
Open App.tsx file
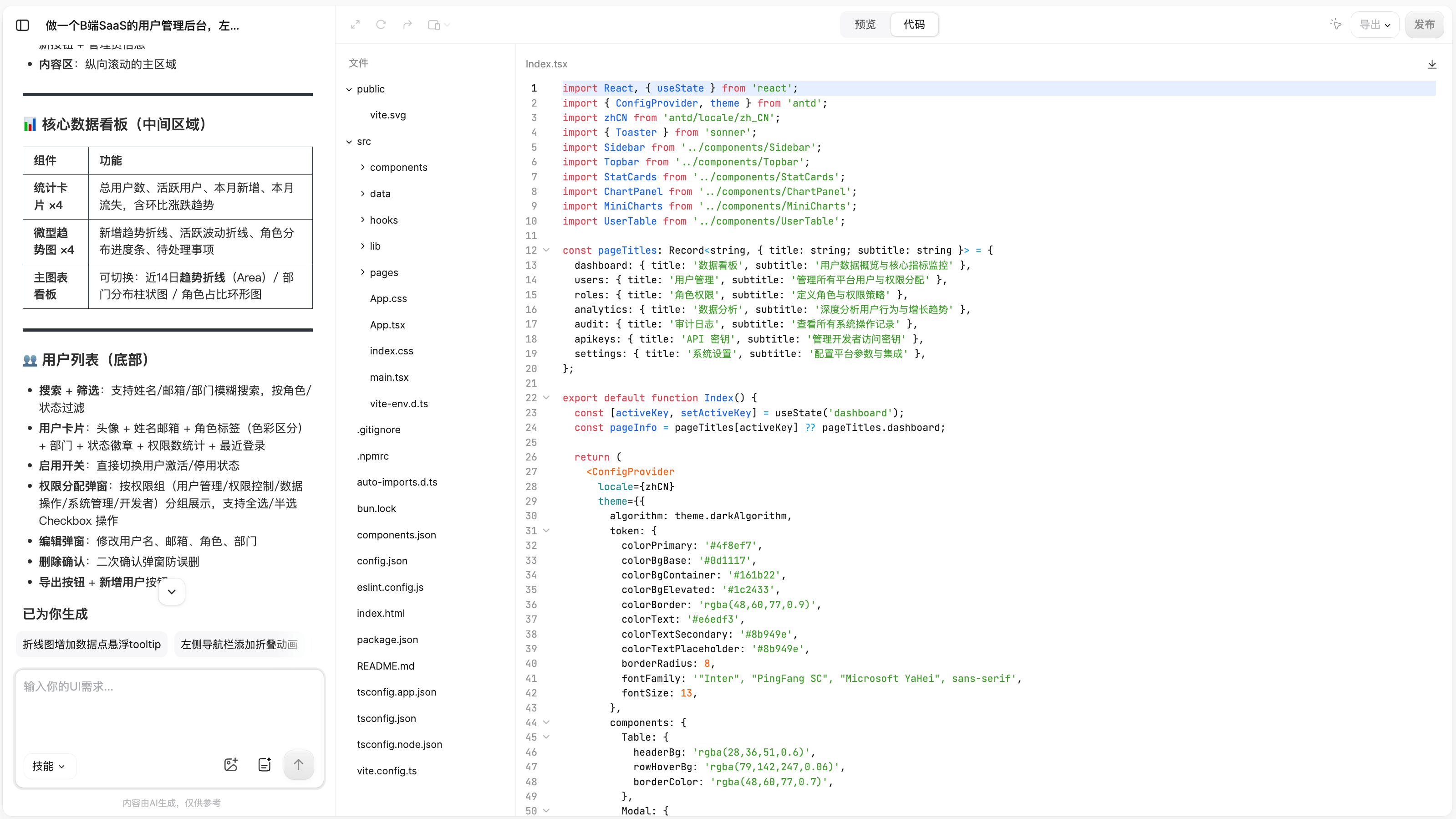tap(387, 325)
